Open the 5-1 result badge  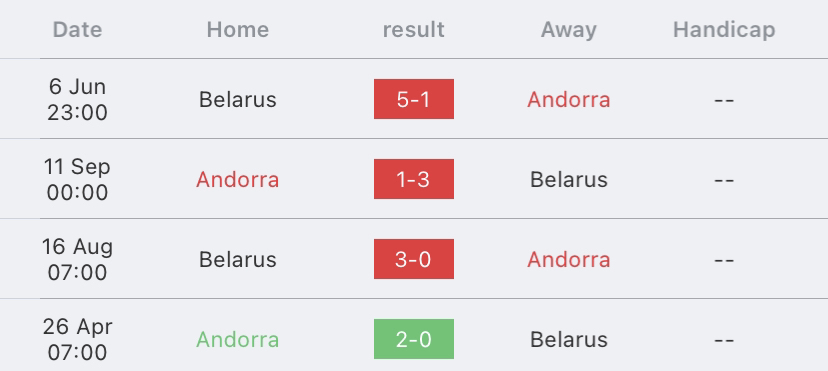pyautogui.click(x=413, y=99)
